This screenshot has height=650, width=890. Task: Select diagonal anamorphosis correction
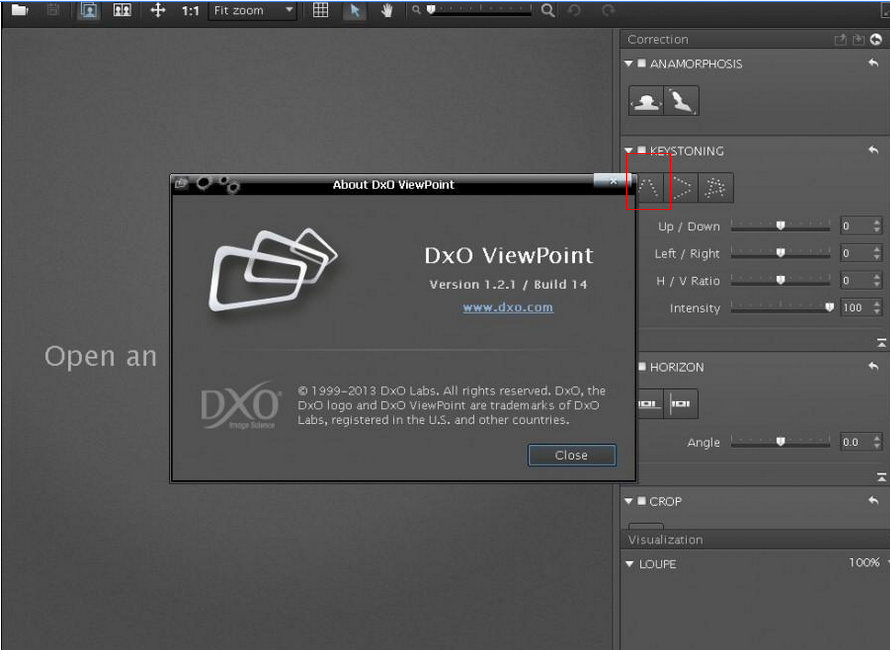point(681,101)
